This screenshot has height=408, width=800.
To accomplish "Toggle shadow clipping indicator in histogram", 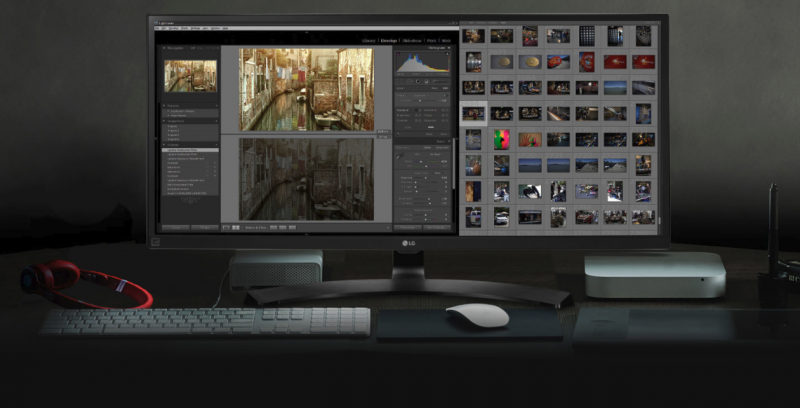I will (x=398, y=53).
